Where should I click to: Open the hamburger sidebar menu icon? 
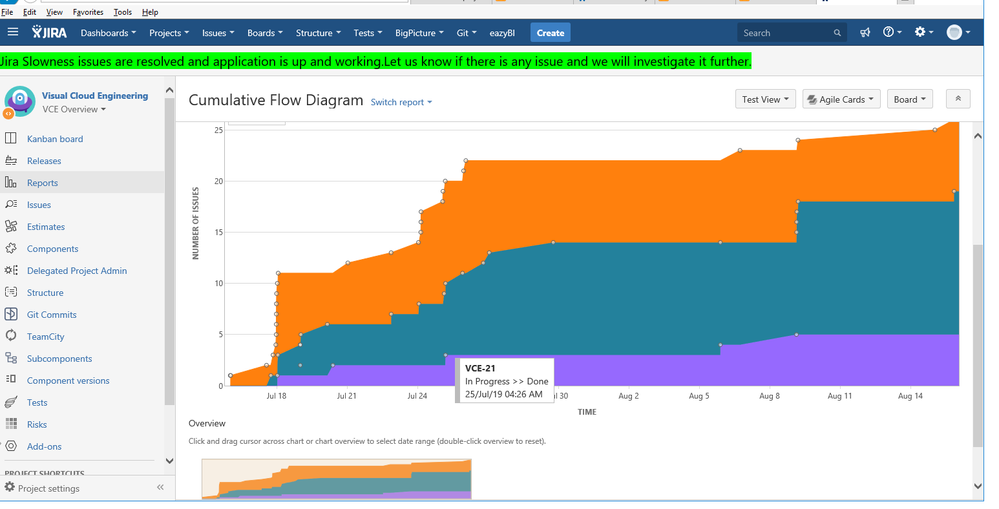pos(13,32)
